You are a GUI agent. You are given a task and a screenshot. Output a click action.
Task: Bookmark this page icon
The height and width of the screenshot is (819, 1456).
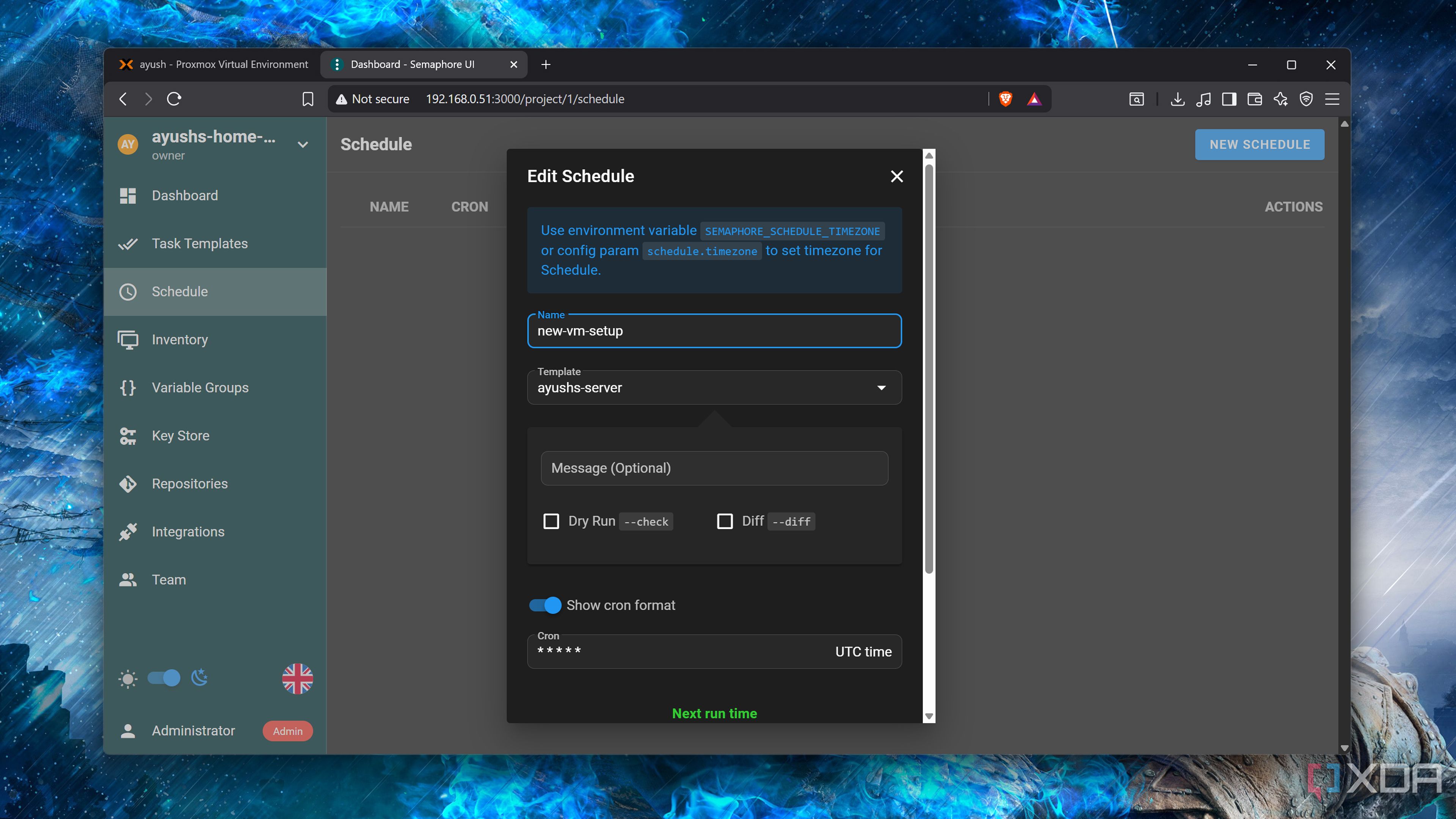point(308,99)
